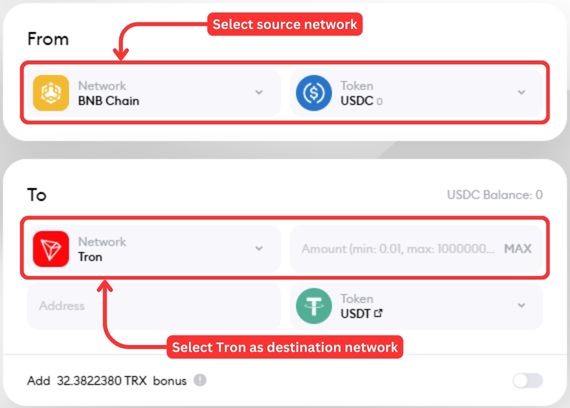The height and width of the screenshot is (408, 570).
Task: Open USDT external link icon
Action: tap(378, 313)
